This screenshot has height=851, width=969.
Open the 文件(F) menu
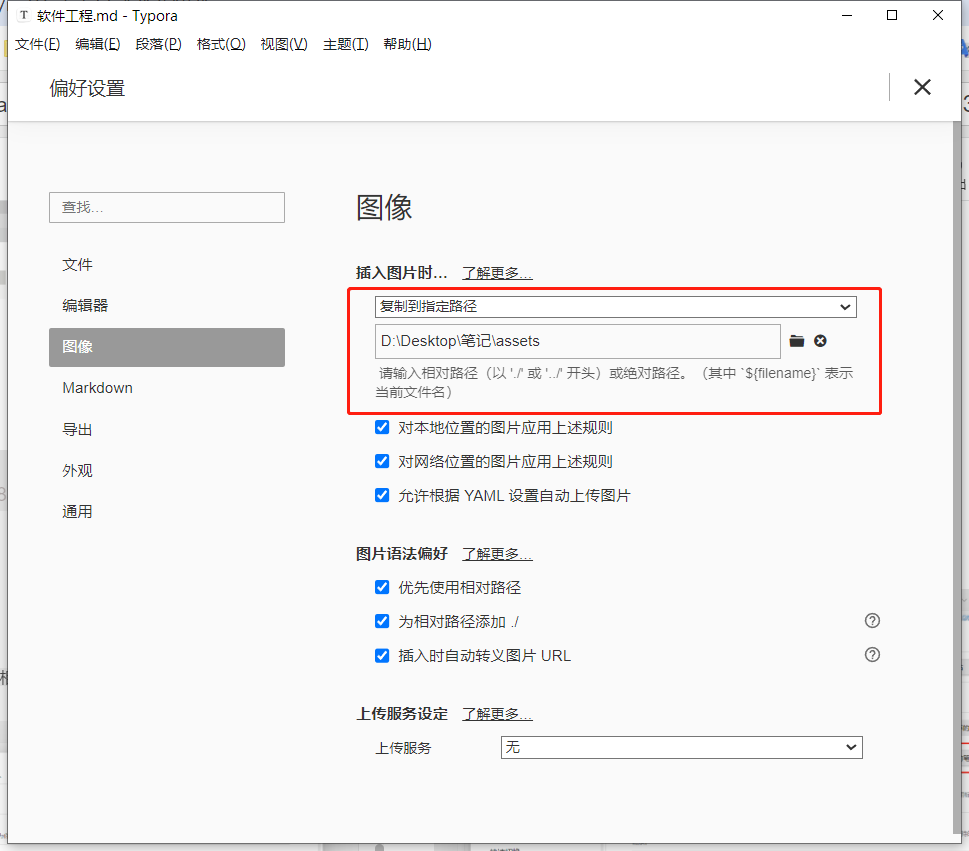point(37,44)
